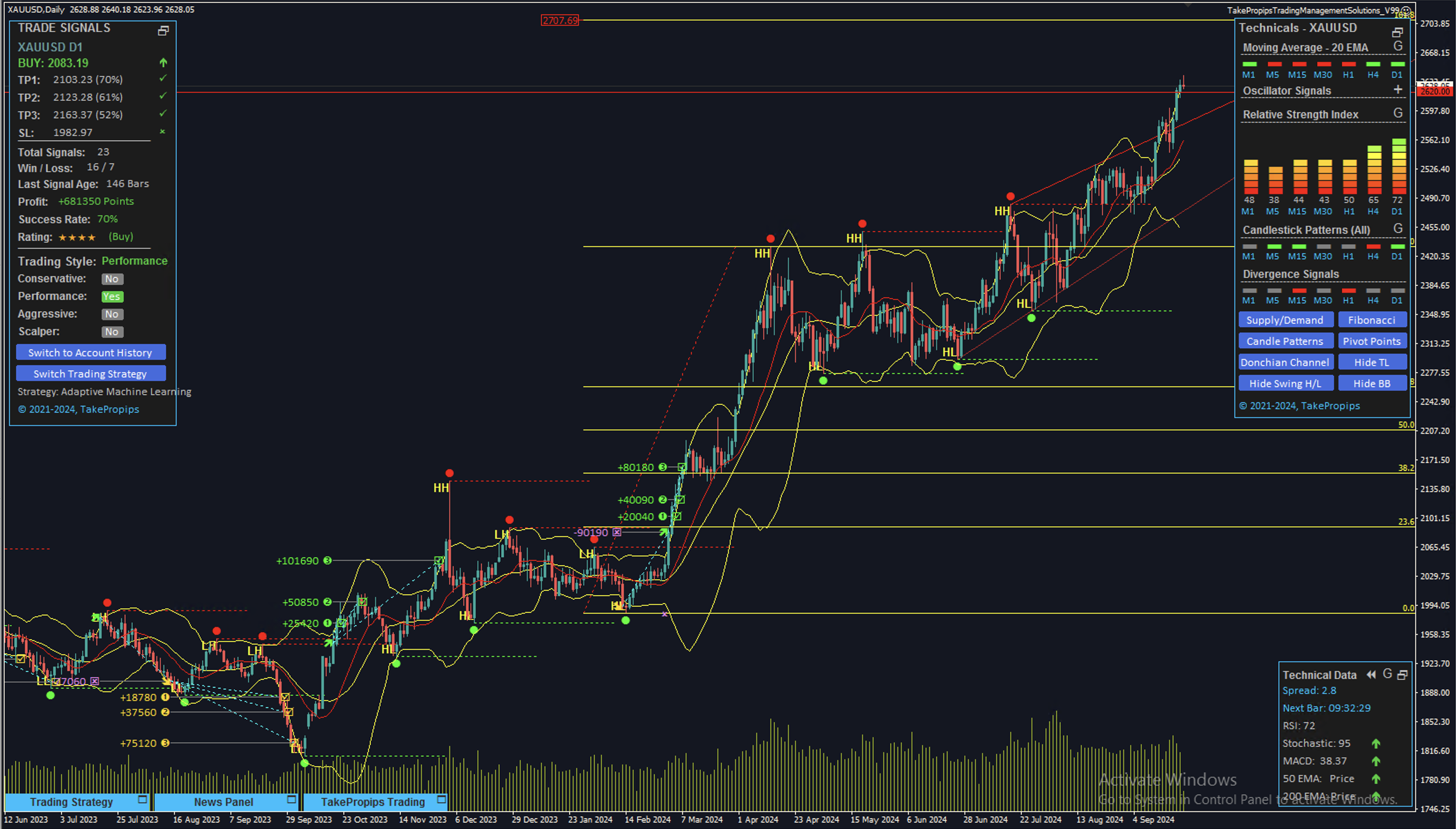The height and width of the screenshot is (829, 1456).
Task: Toggle Conservative trading style No switch
Action: (x=112, y=279)
